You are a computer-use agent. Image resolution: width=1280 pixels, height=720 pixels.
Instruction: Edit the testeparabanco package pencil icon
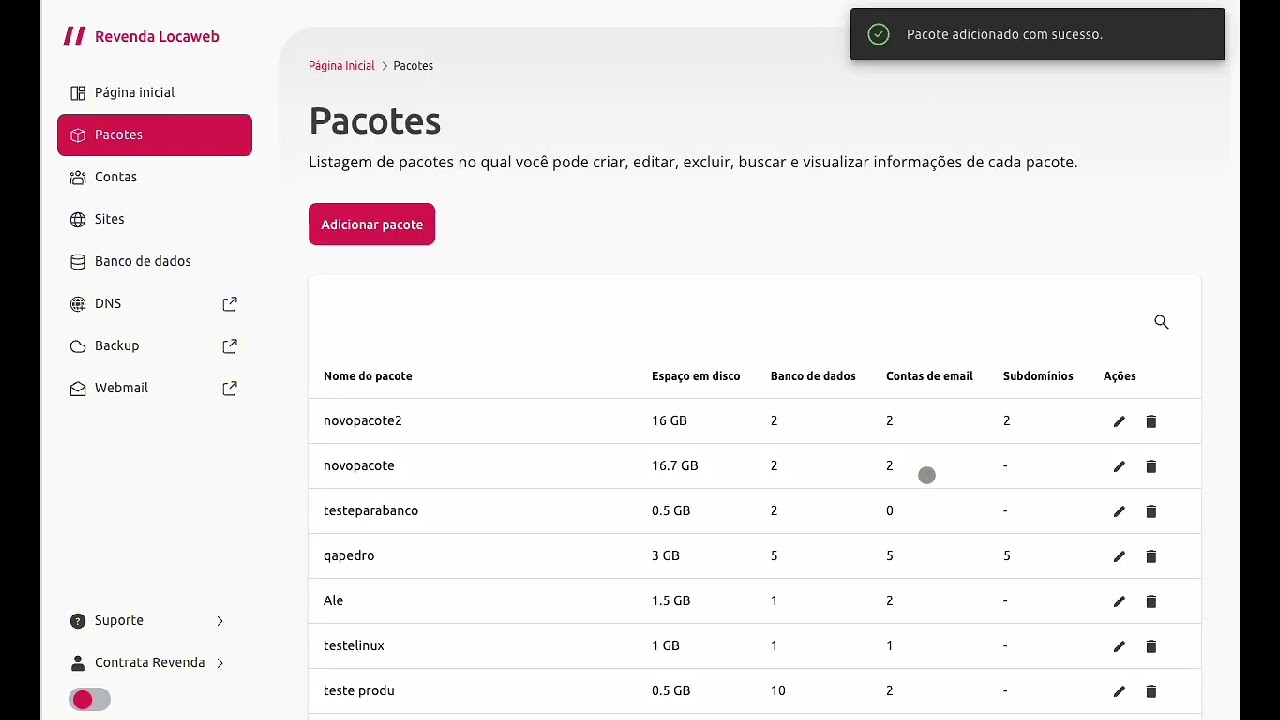(x=1119, y=512)
